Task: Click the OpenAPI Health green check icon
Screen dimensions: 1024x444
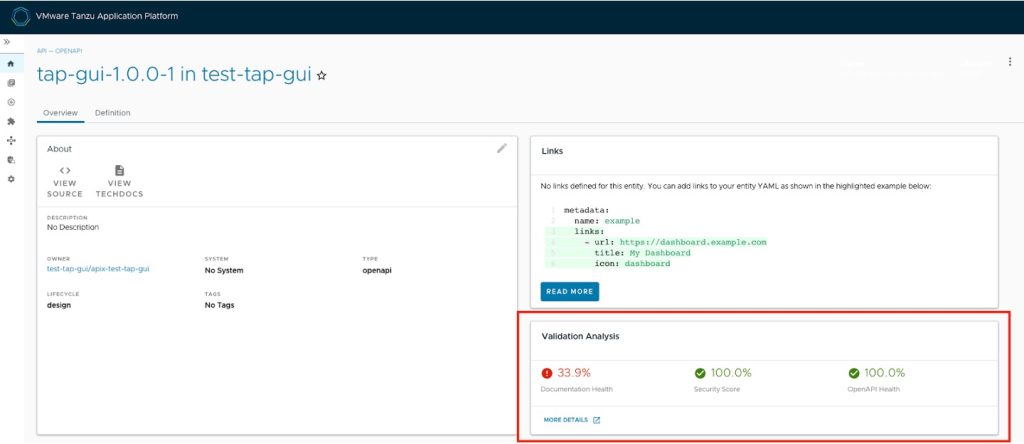Action: [854, 373]
